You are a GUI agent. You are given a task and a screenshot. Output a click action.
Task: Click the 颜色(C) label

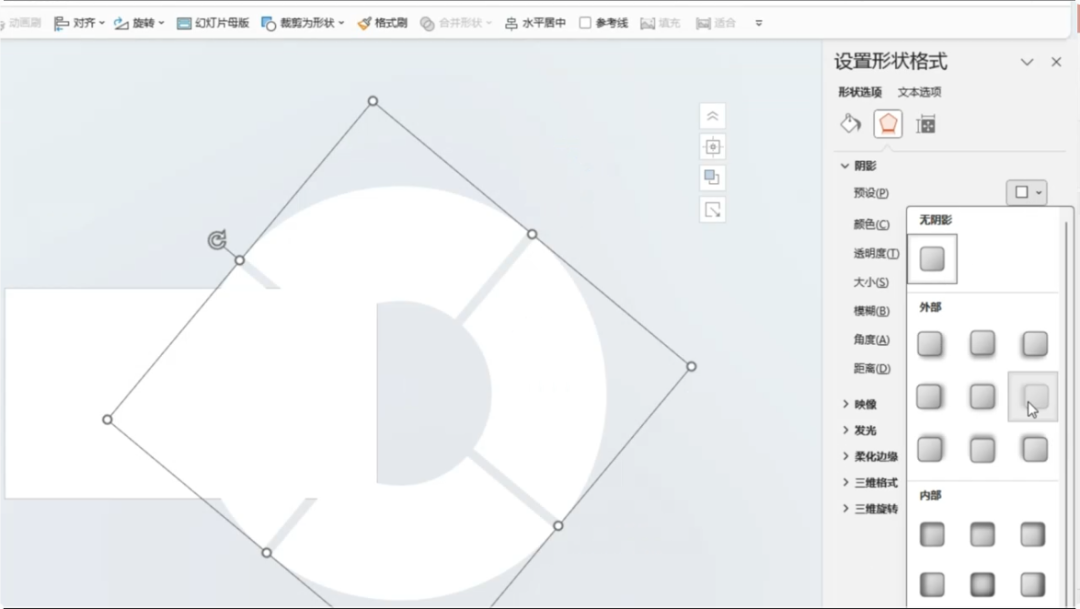click(871, 225)
